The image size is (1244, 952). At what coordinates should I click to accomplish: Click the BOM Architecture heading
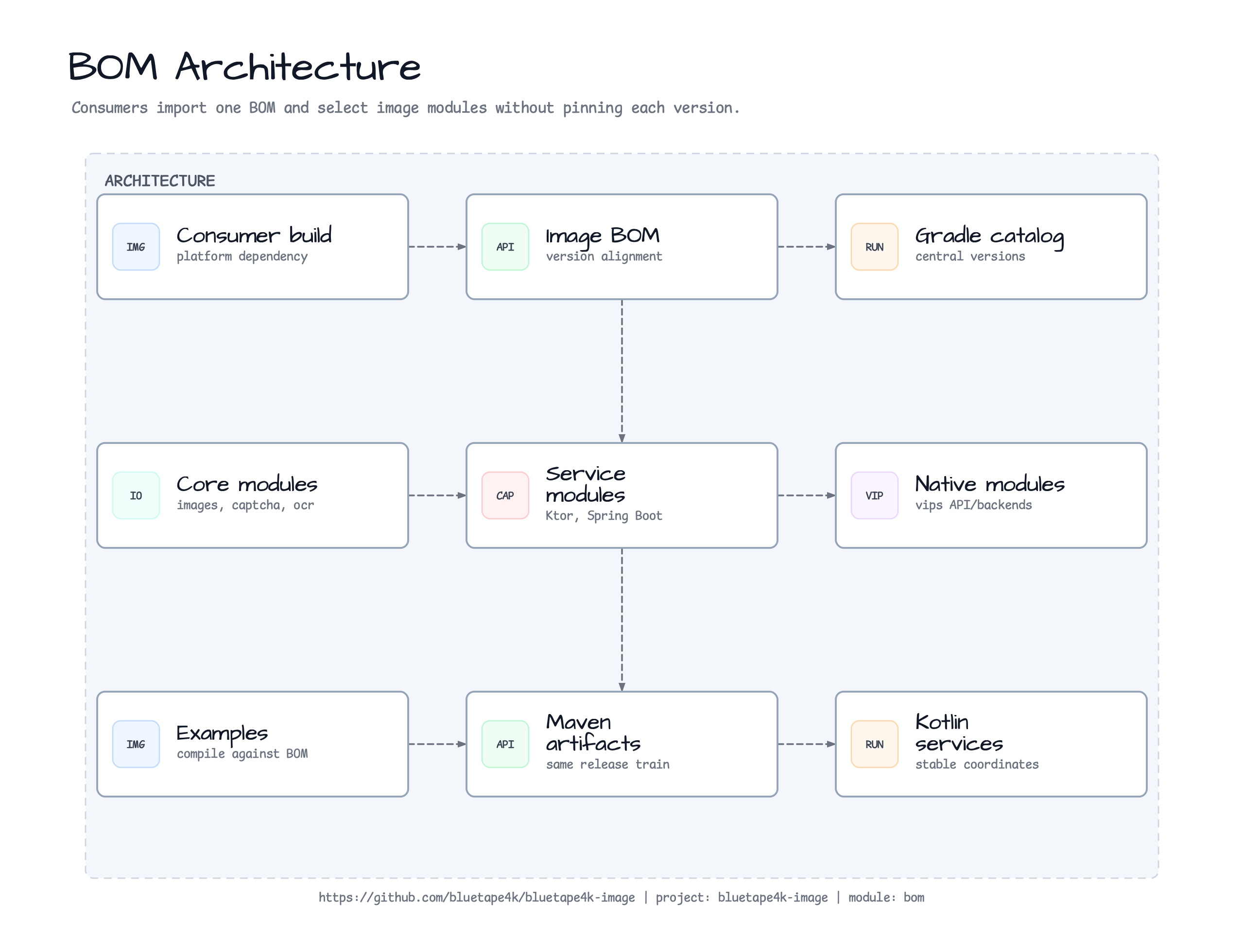click(244, 67)
